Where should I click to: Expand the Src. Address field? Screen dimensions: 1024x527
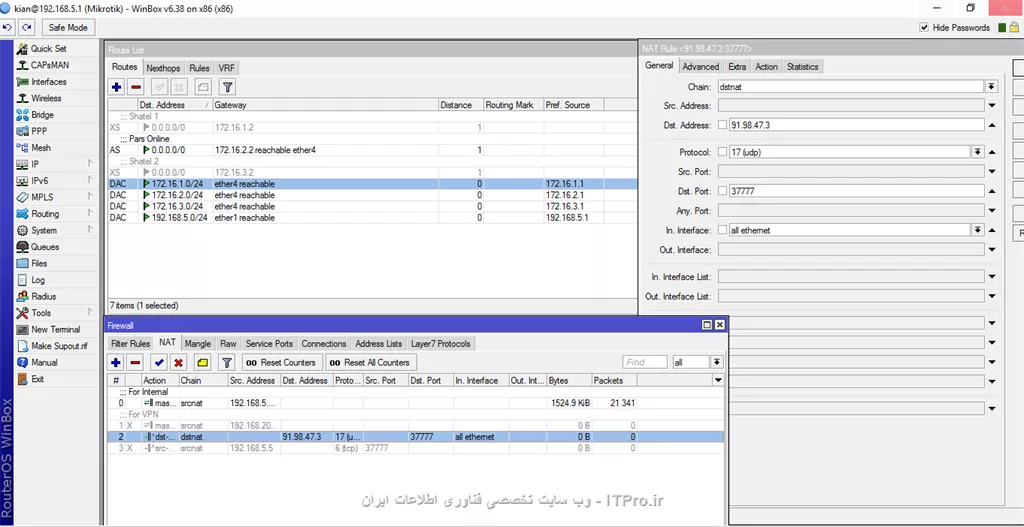coord(992,106)
